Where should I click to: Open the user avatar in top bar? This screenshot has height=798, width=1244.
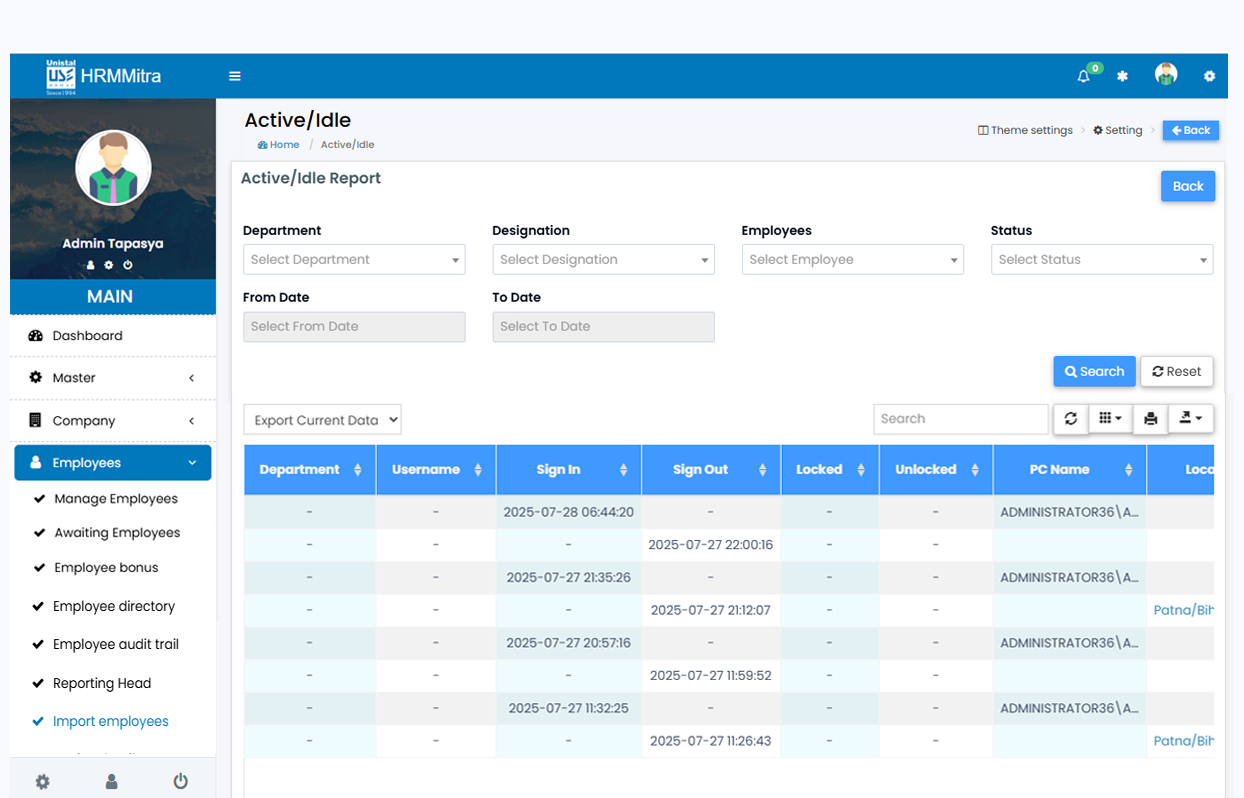1165,75
